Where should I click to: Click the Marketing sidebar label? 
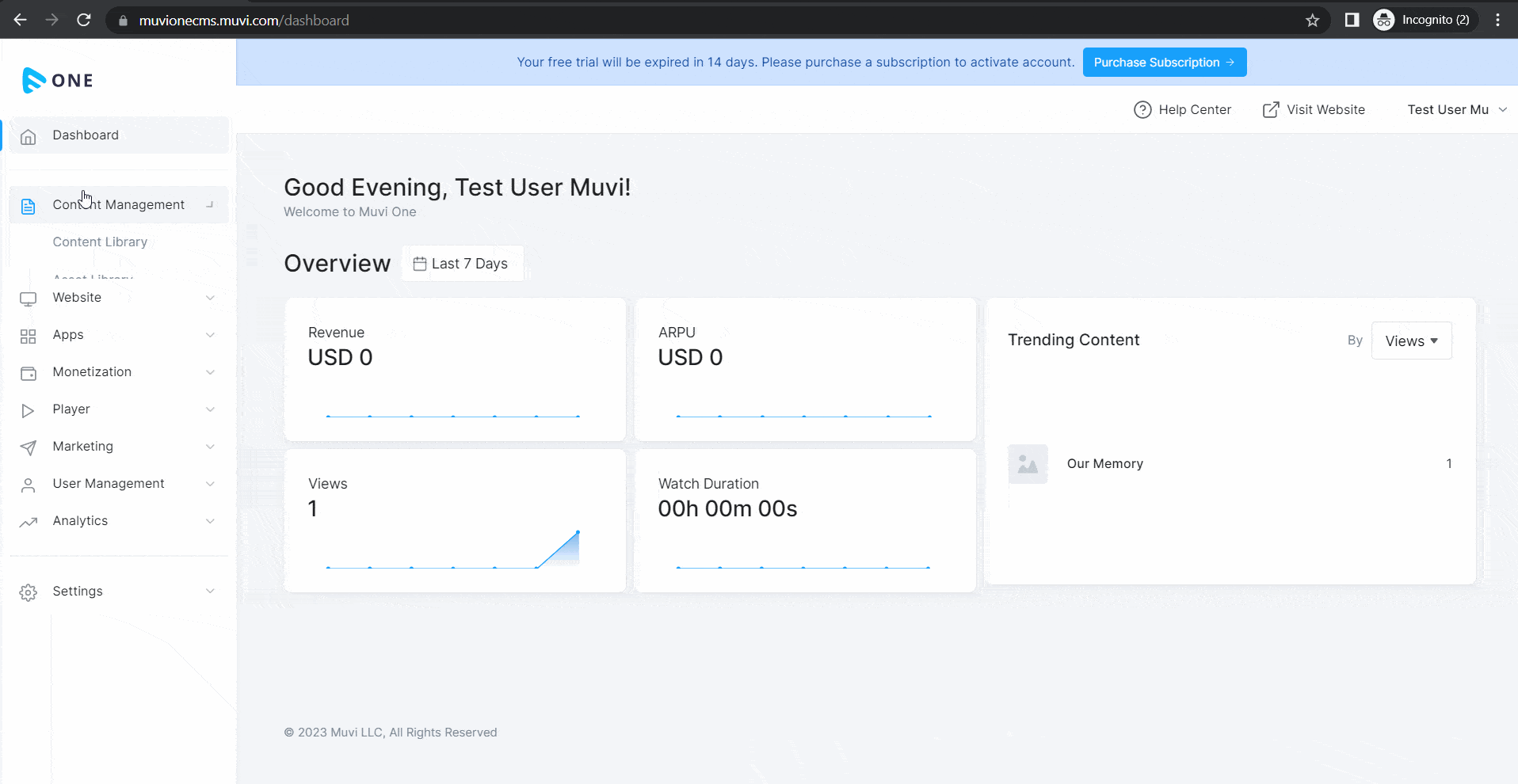coord(82,447)
